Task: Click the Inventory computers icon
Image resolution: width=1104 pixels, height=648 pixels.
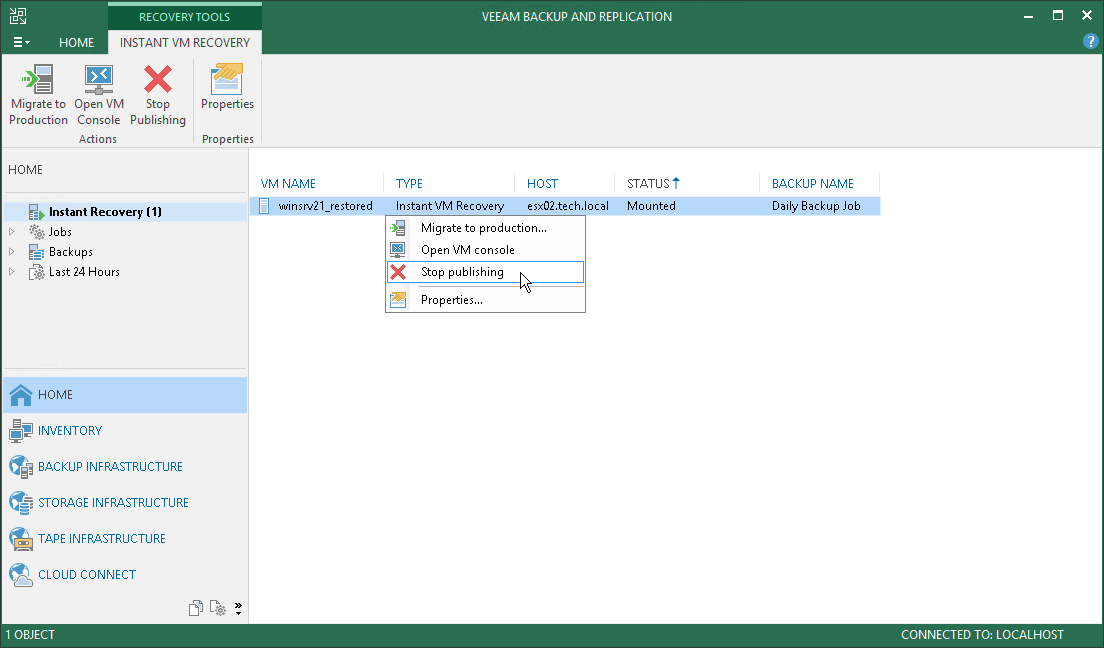Action: [21, 431]
